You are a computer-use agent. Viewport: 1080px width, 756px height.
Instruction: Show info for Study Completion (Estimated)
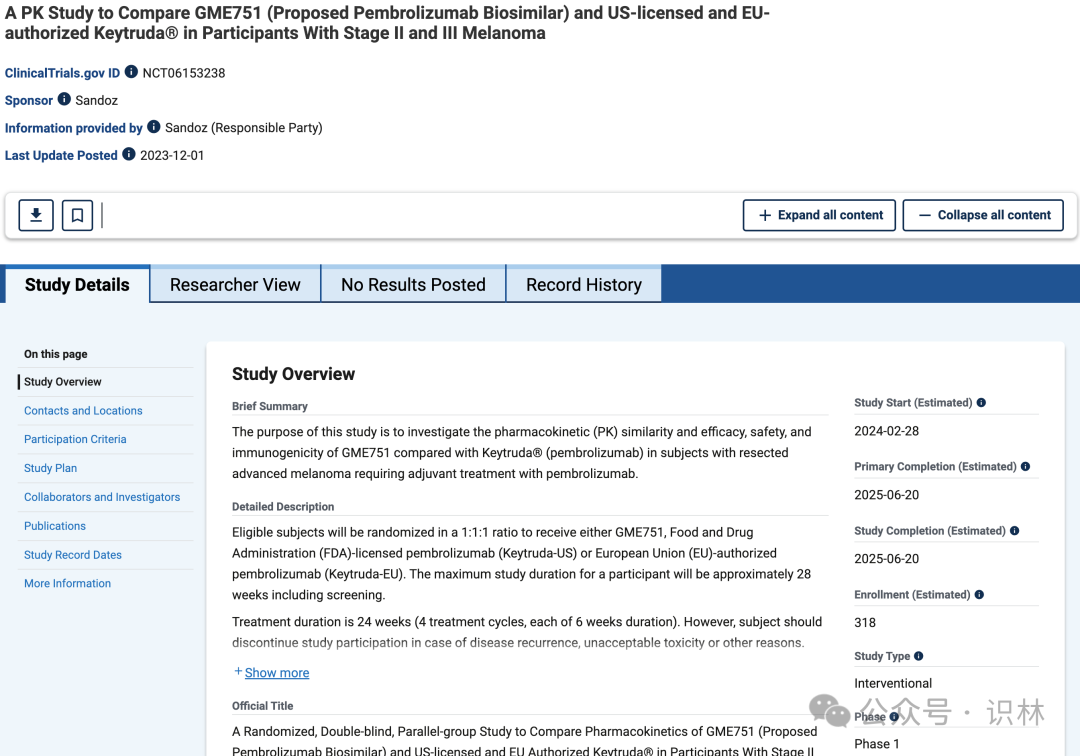pyautogui.click(x=1015, y=531)
